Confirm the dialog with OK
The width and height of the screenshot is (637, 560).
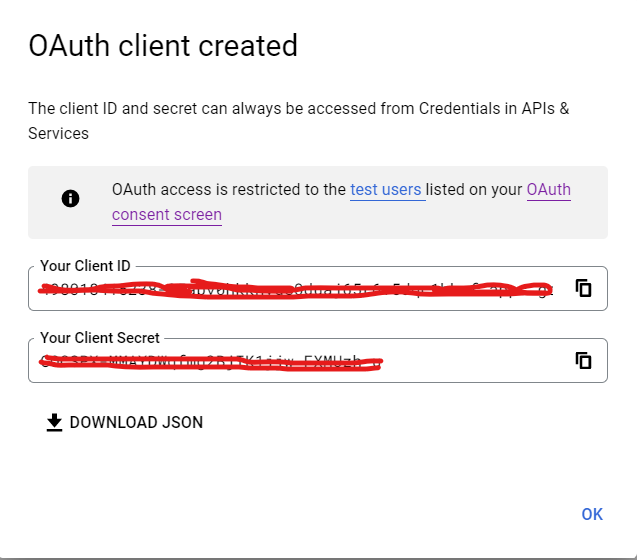click(592, 514)
